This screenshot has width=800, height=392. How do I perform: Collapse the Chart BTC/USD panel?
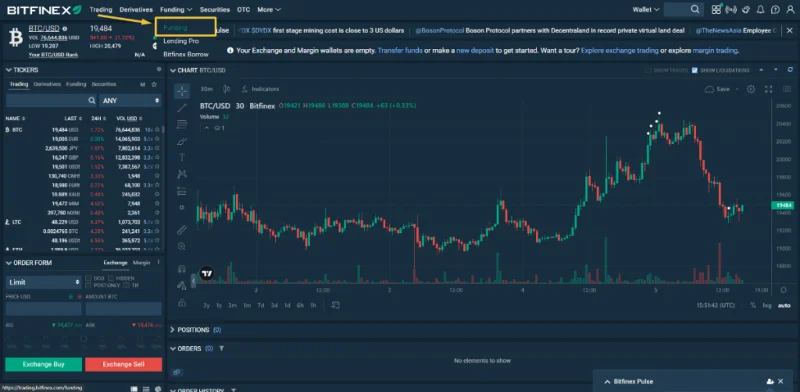coord(173,70)
